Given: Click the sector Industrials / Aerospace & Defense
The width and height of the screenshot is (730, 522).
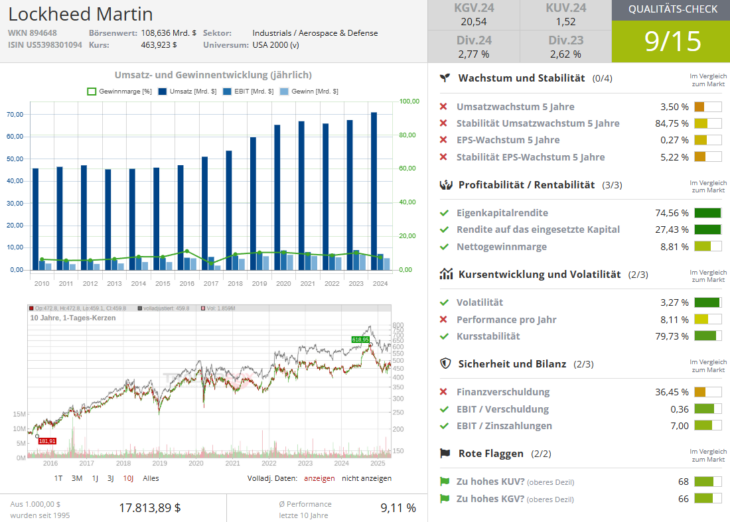Looking at the screenshot, I should pyautogui.click(x=315, y=33).
